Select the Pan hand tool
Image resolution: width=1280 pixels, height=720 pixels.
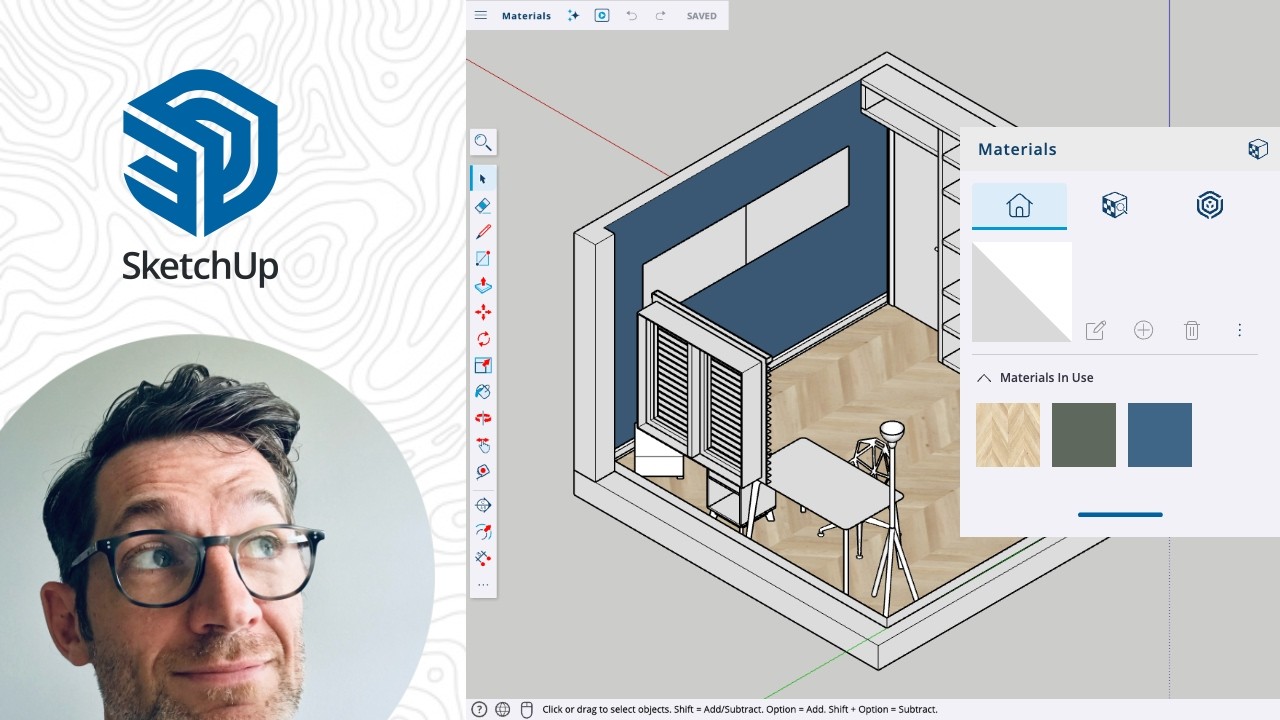(x=483, y=445)
